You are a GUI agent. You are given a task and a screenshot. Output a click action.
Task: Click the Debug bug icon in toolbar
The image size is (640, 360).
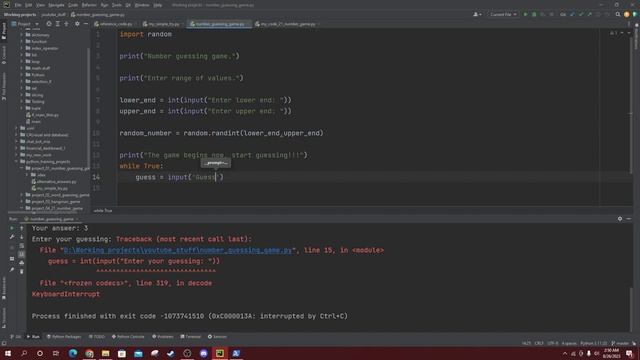(534, 14)
